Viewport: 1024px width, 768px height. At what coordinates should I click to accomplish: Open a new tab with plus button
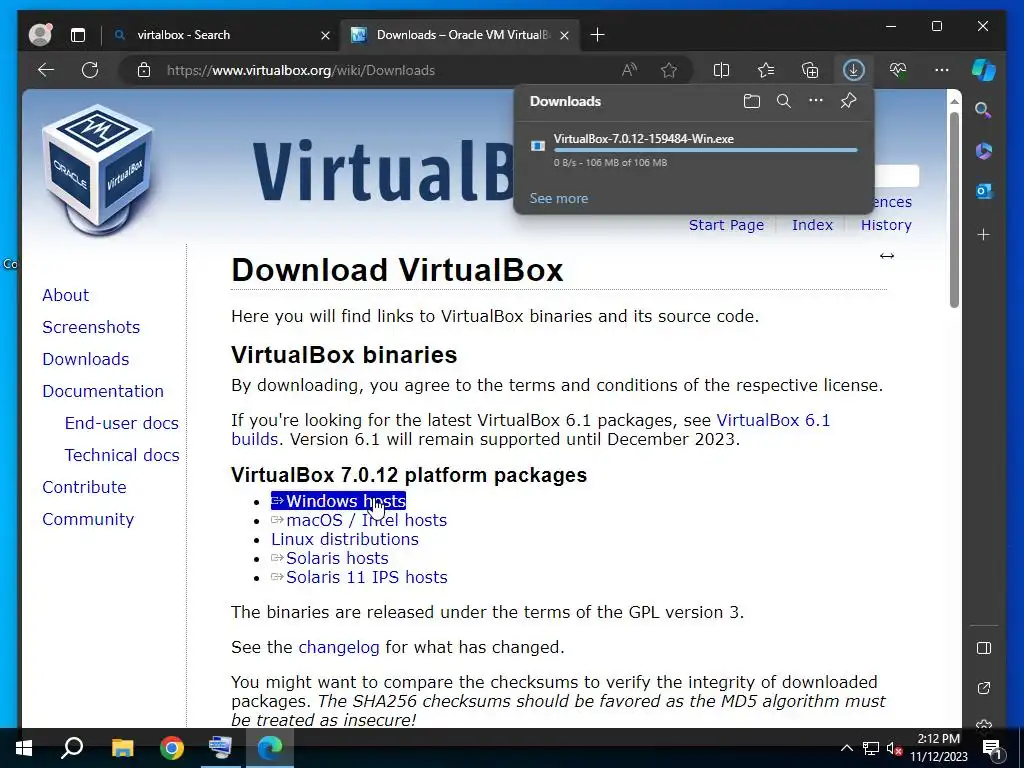click(597, 35)
